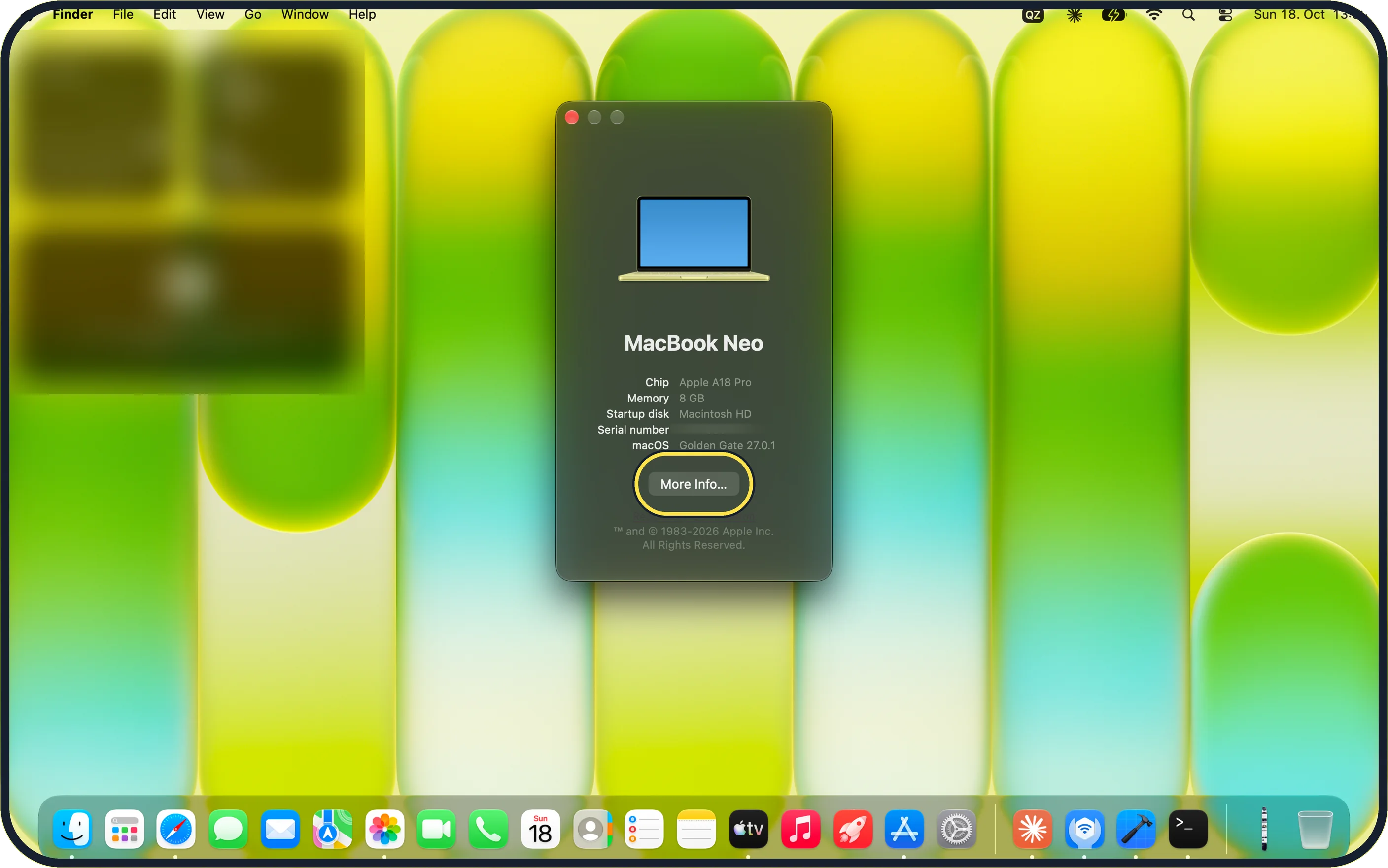Open blue Wi-Fi shield app in dock
Viewport: 1388px width, 868px height.
pos(1084,829)
